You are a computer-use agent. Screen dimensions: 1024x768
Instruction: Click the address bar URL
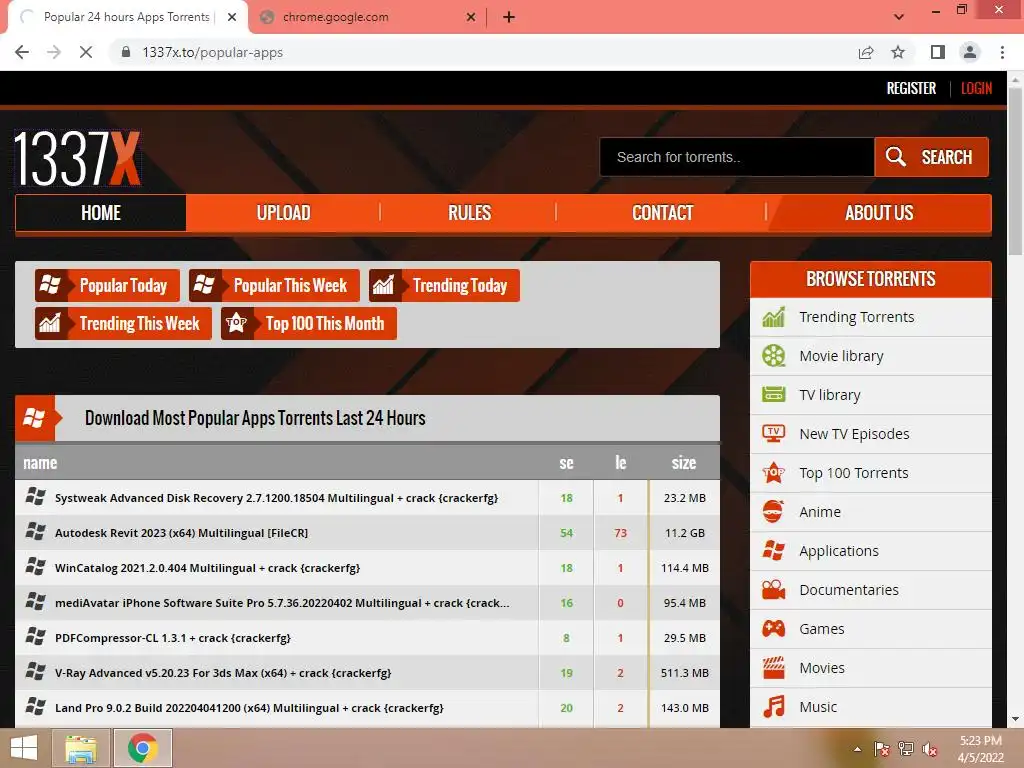pos(213,52)
